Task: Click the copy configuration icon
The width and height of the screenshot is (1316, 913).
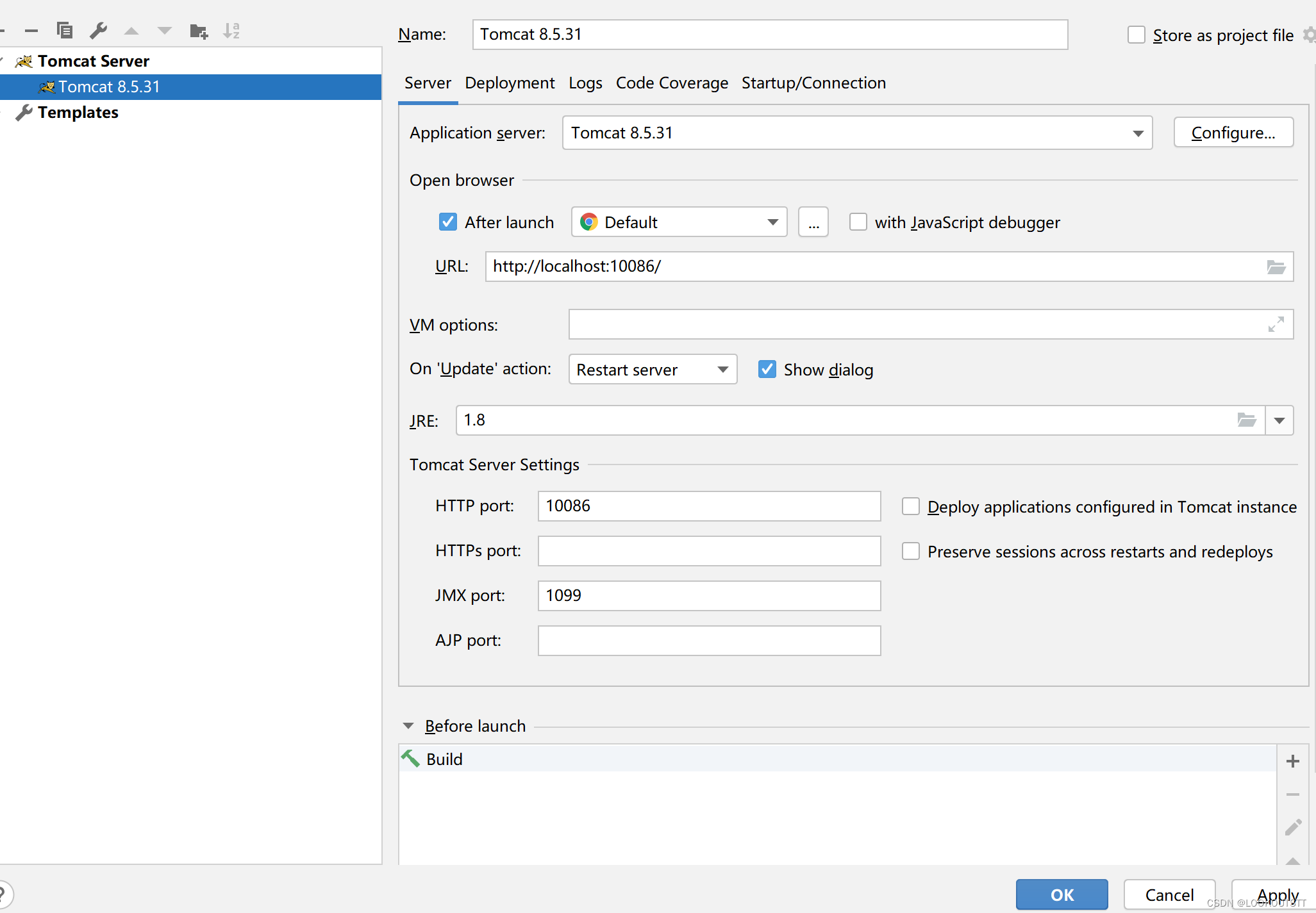Action: 65,30
